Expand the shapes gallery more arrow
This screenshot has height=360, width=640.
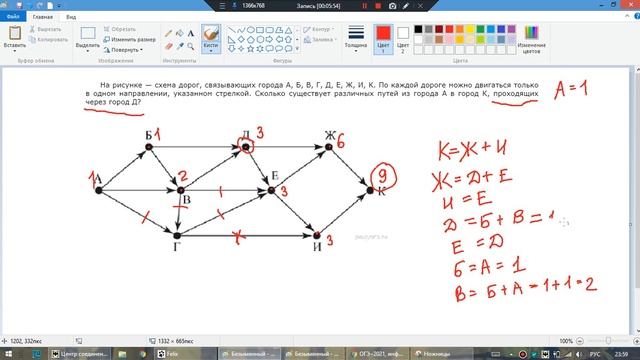(297, 49)
